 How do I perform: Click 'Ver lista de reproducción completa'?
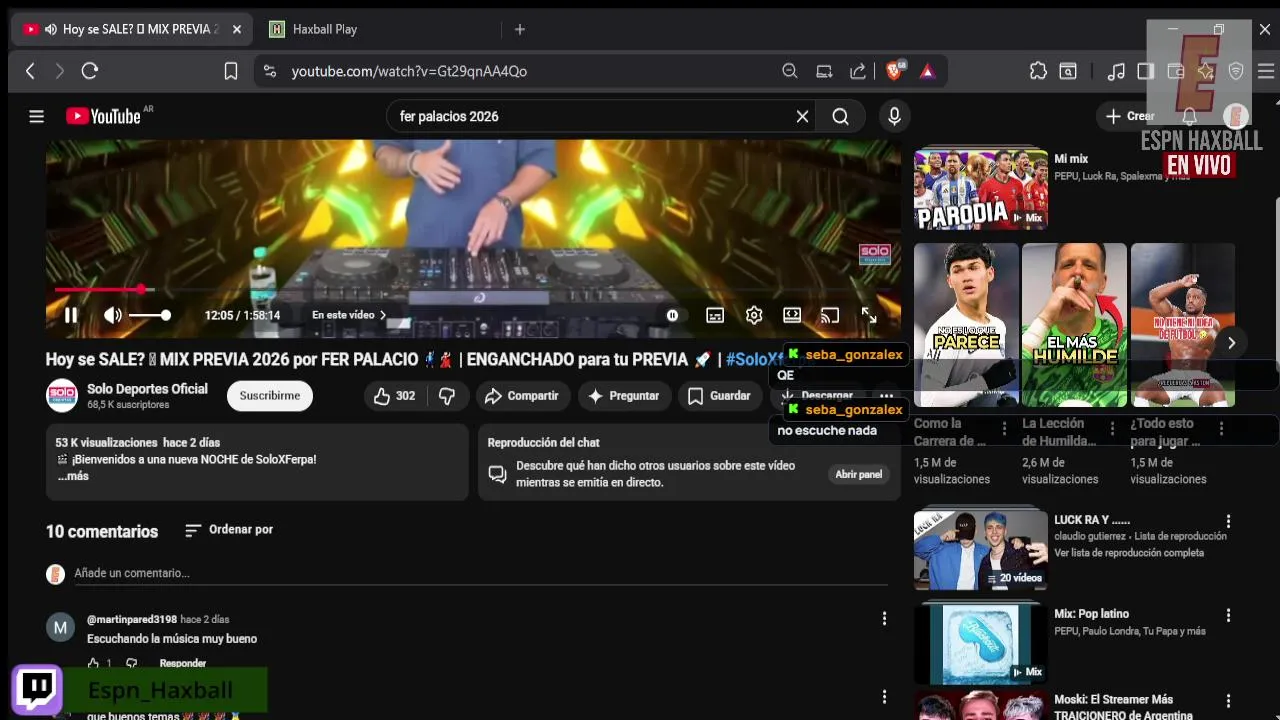point(1129,553)
